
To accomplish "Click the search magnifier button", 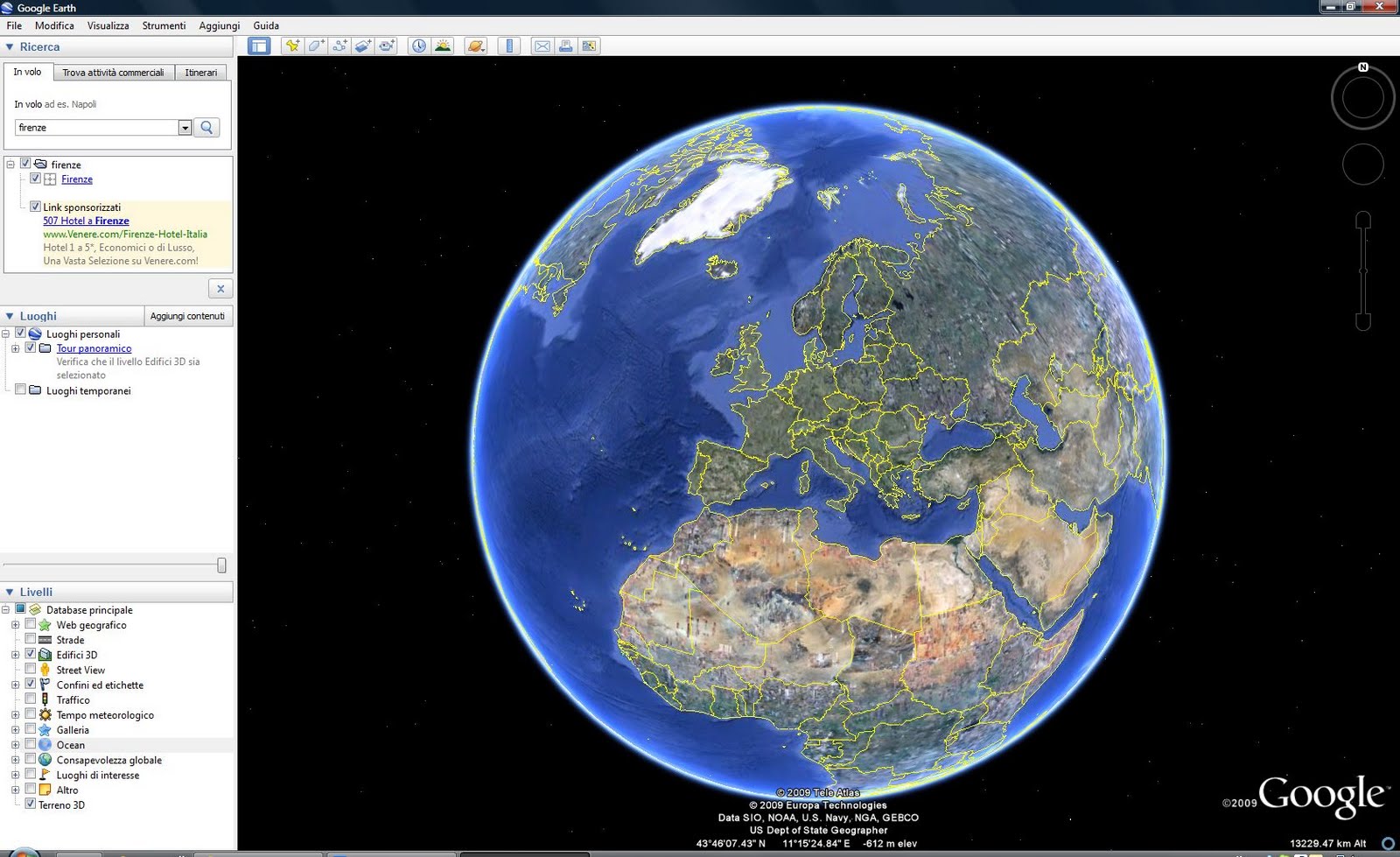I will pyautogui.click(x=206, y=128).
